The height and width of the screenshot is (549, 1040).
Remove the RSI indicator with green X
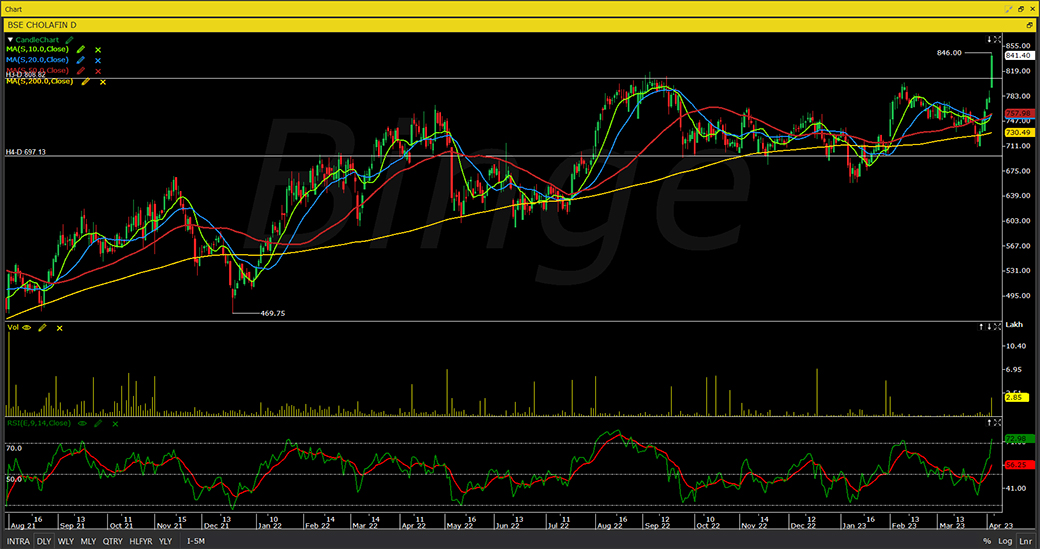point(115,424)
